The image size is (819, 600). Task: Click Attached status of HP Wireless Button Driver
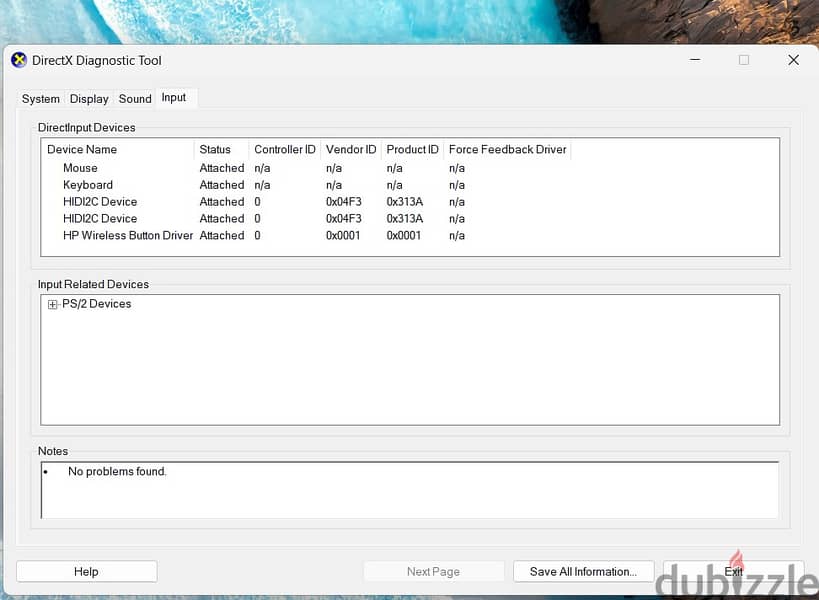click(222, 236)
